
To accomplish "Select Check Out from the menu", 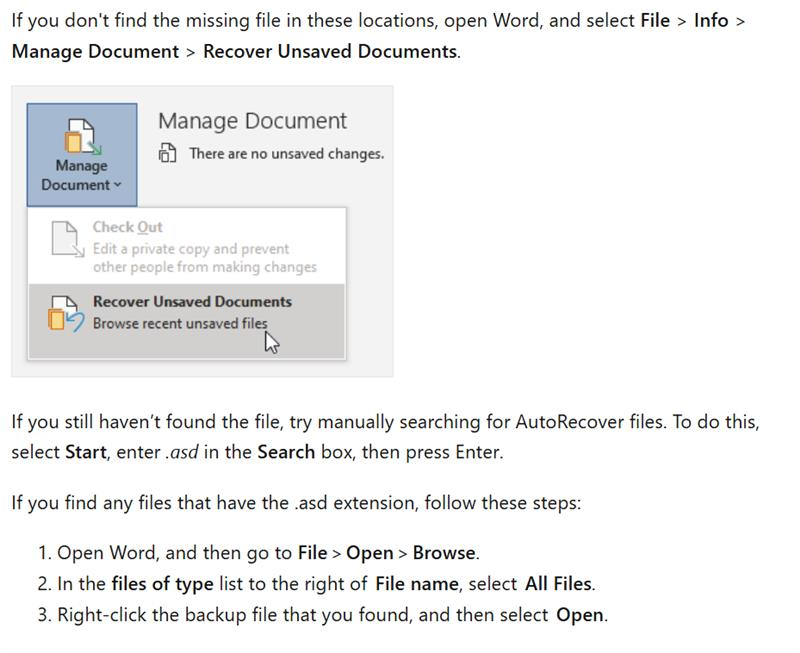I will [x=128, y=226].
